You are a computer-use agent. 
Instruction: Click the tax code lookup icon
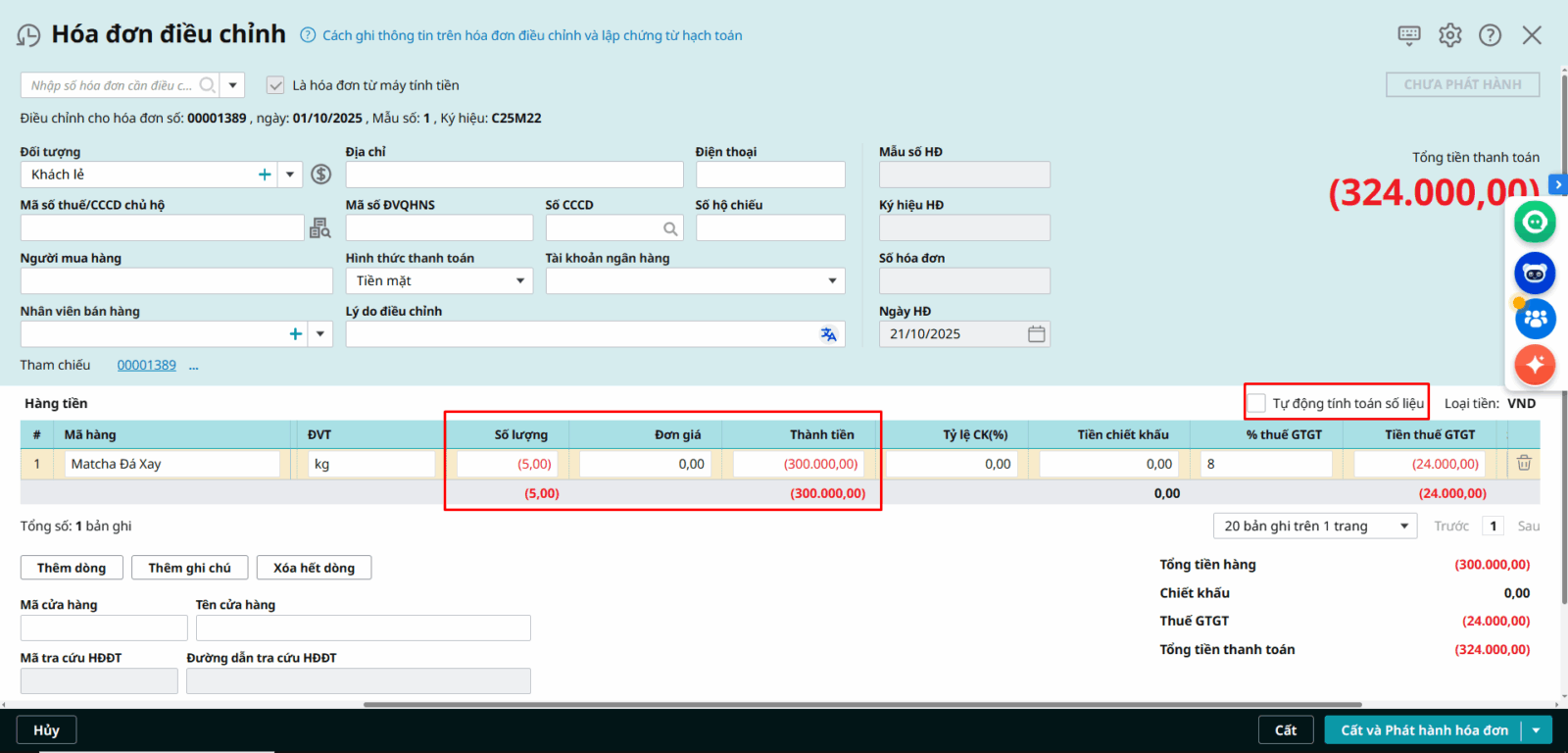[x=319, y=228]
